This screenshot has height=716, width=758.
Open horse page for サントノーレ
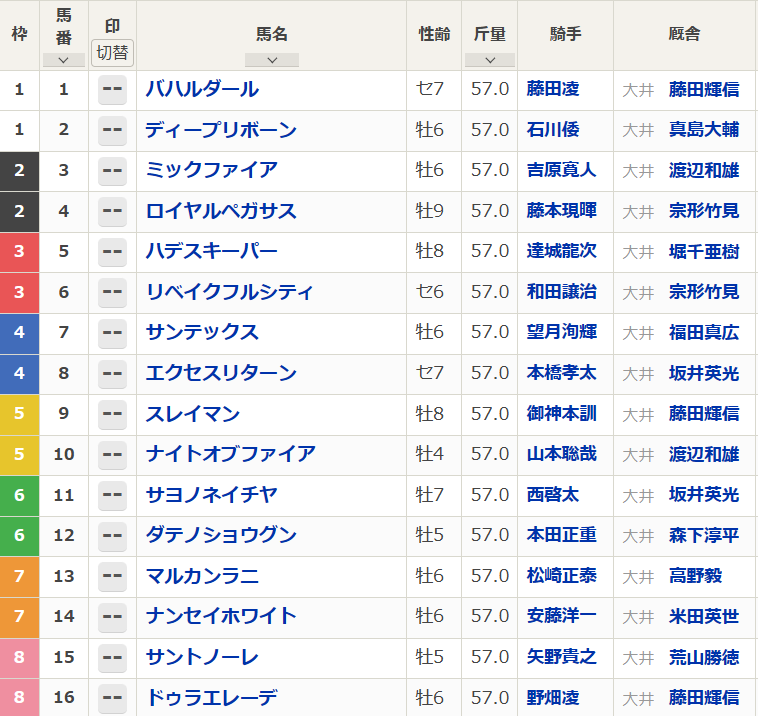click(x=202, y=657)
